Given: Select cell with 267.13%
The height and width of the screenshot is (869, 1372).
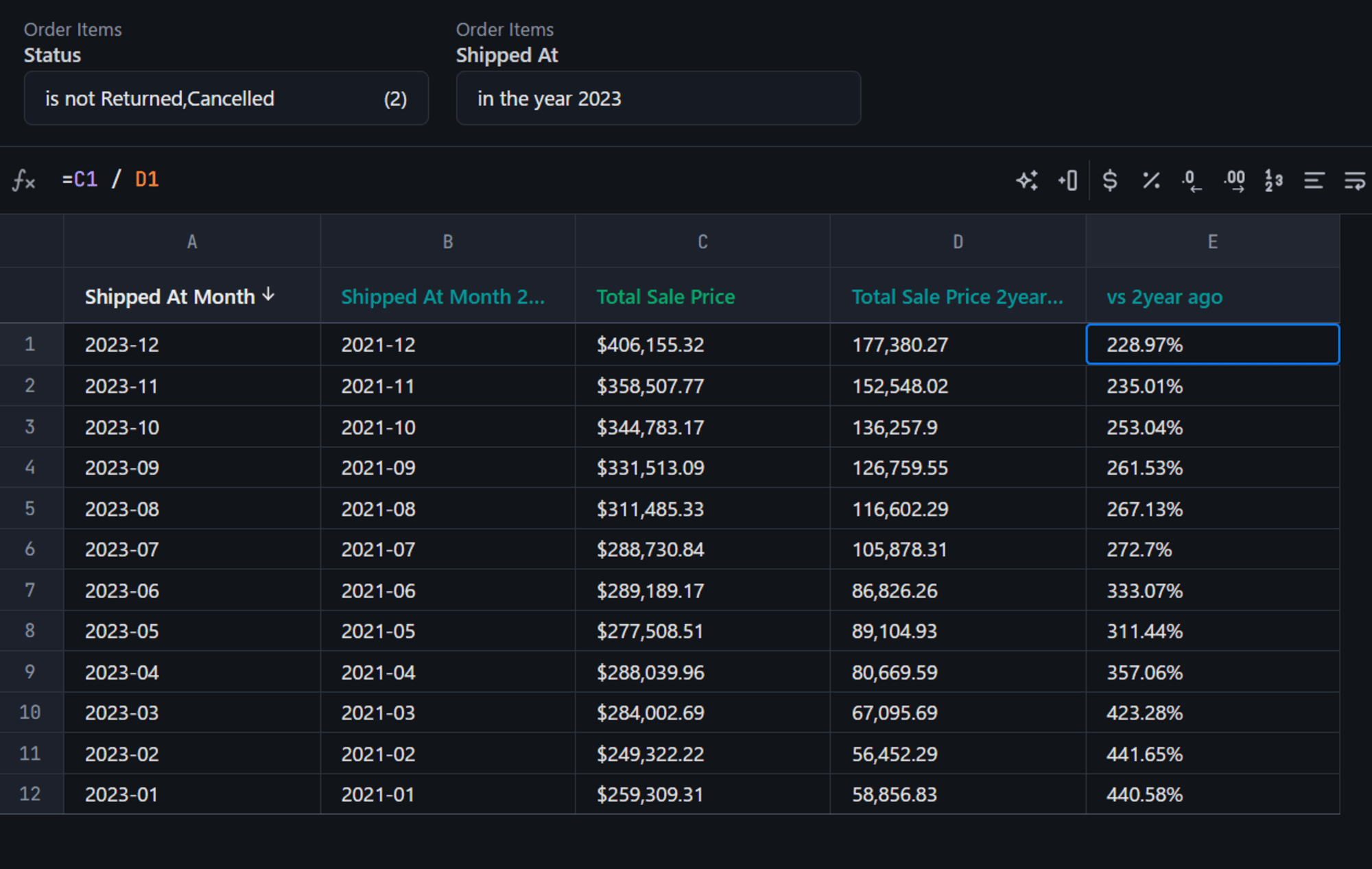Looking at the screenshot, I should pyautogui.click(x=1213, y=509).
